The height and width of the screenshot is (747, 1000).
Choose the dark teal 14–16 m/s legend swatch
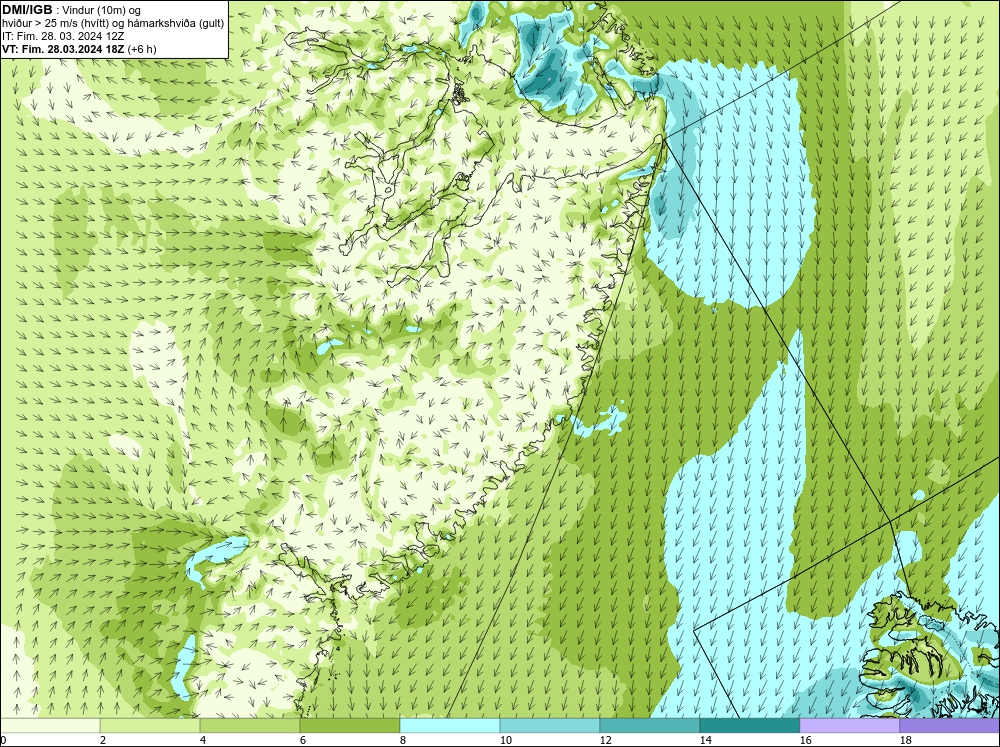[x=750, y=725]
